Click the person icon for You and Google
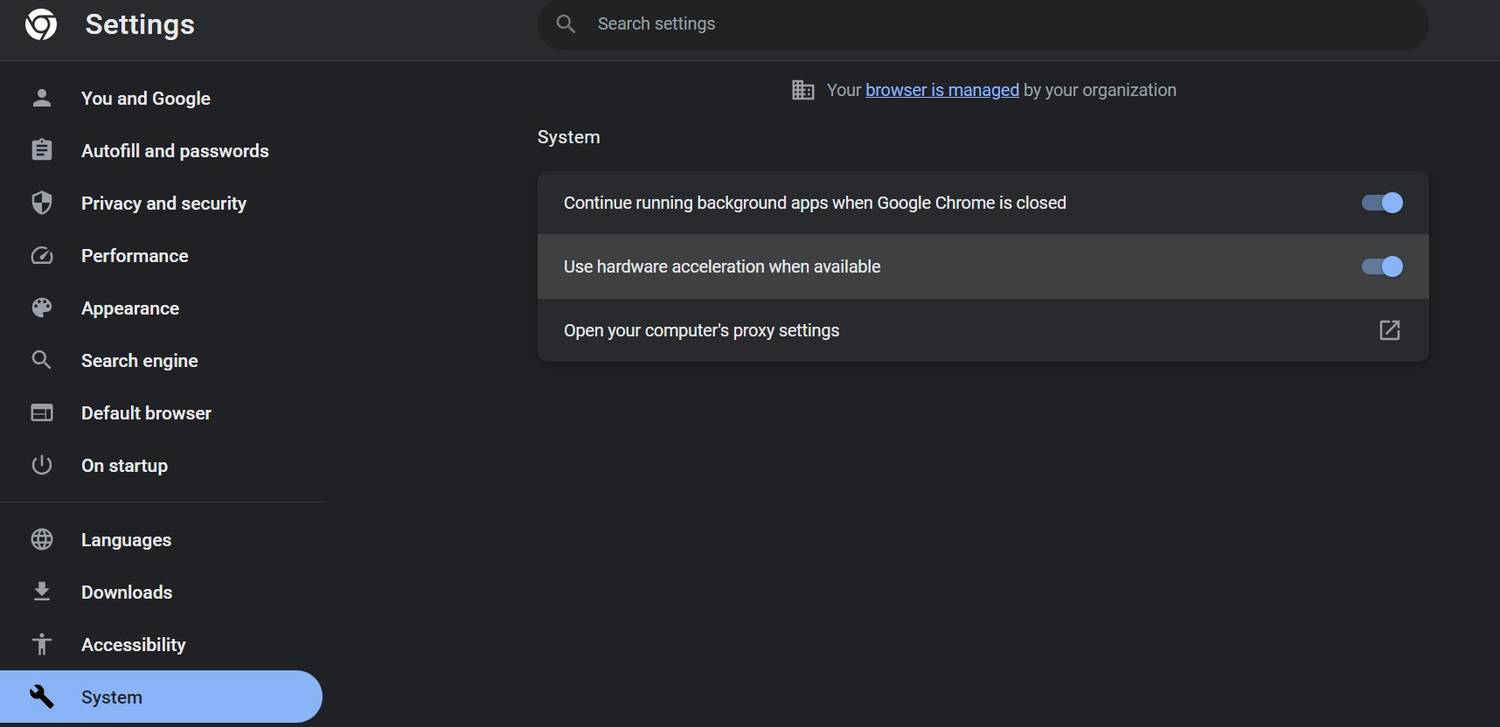The height and width of the screenshot is (727, 1500). [x=42, y=98]
